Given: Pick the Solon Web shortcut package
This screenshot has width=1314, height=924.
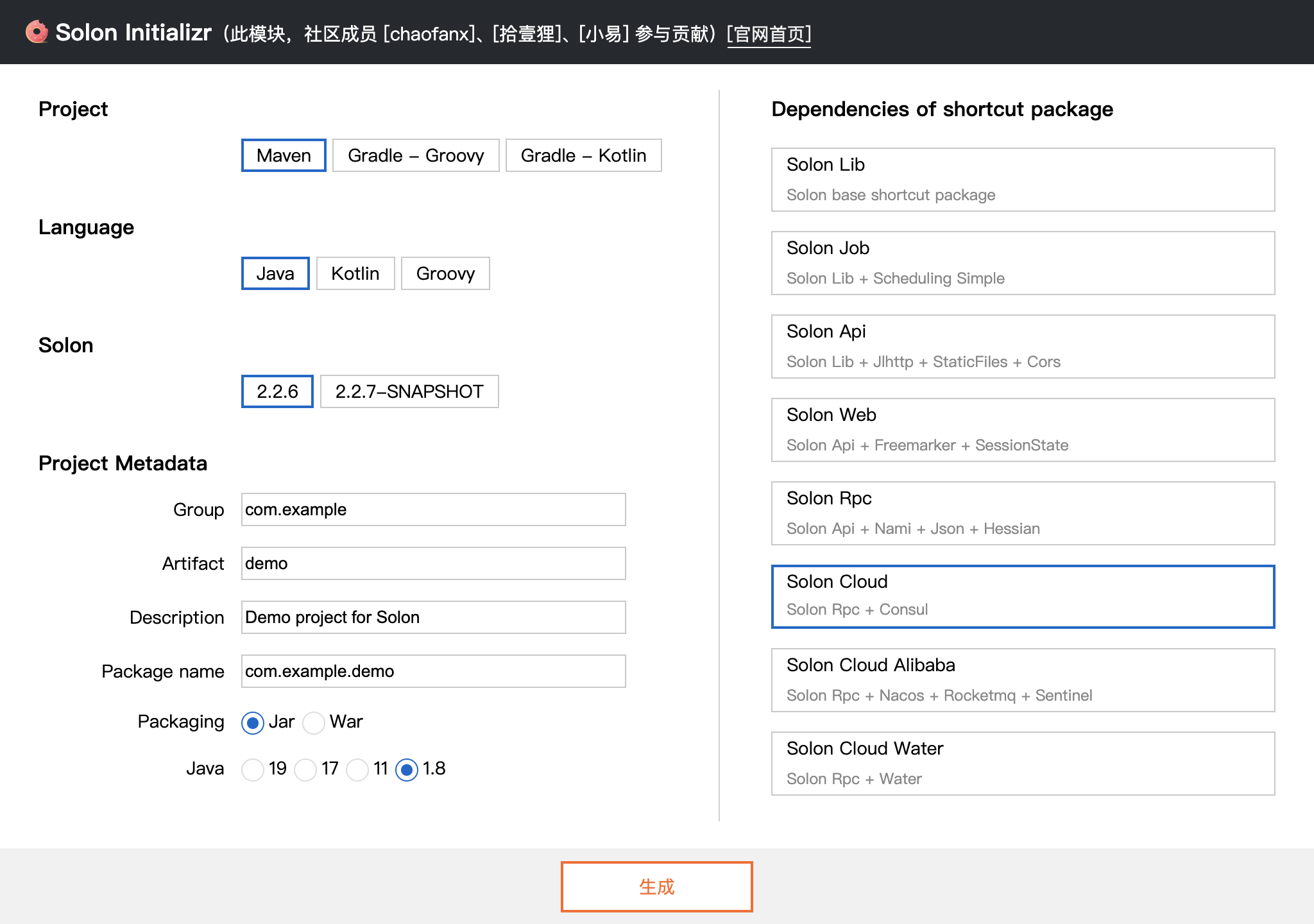Looking at the screenshot, I should click(1023, 430).
